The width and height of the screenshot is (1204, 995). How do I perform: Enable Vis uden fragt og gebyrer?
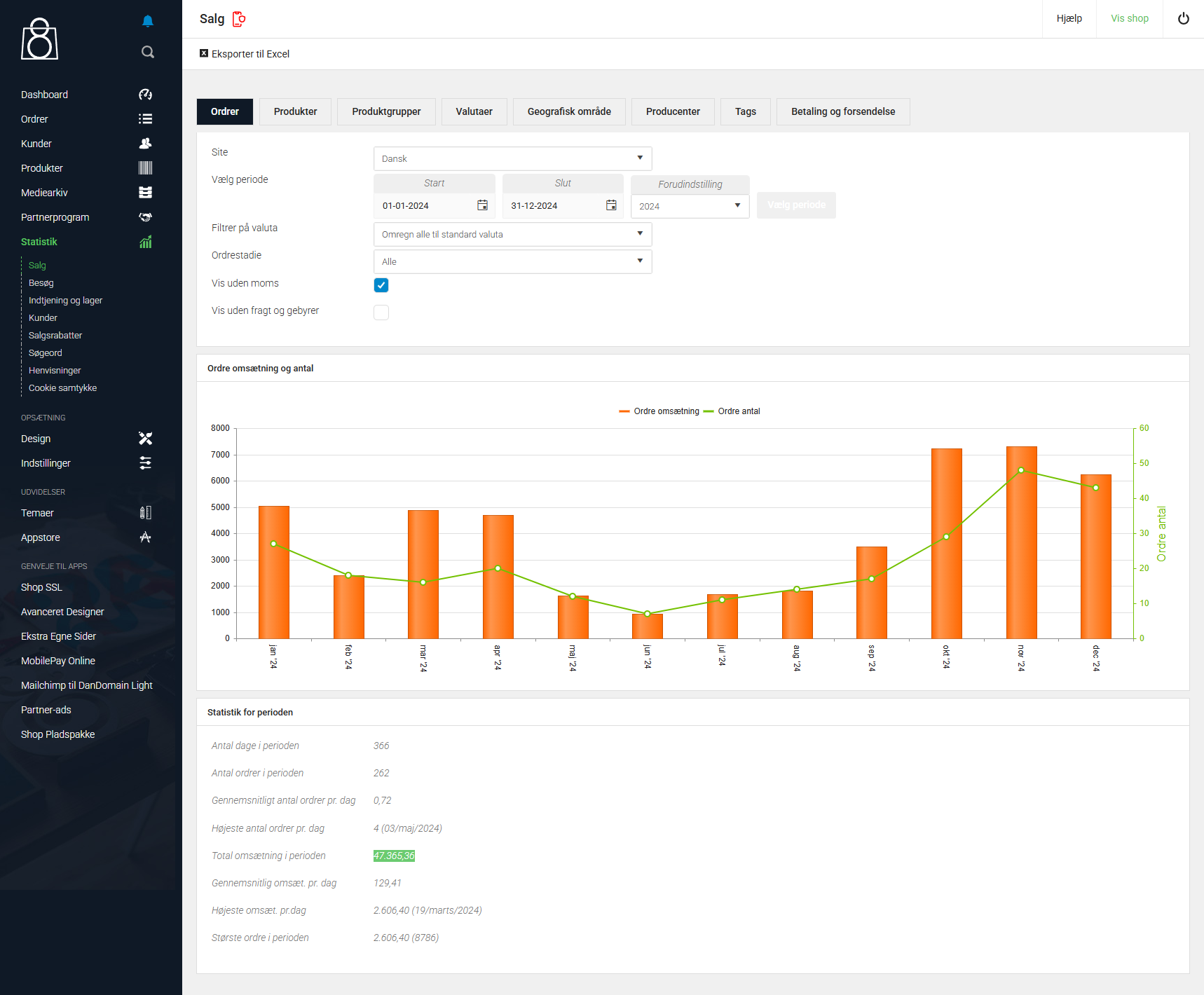point(381,313)
